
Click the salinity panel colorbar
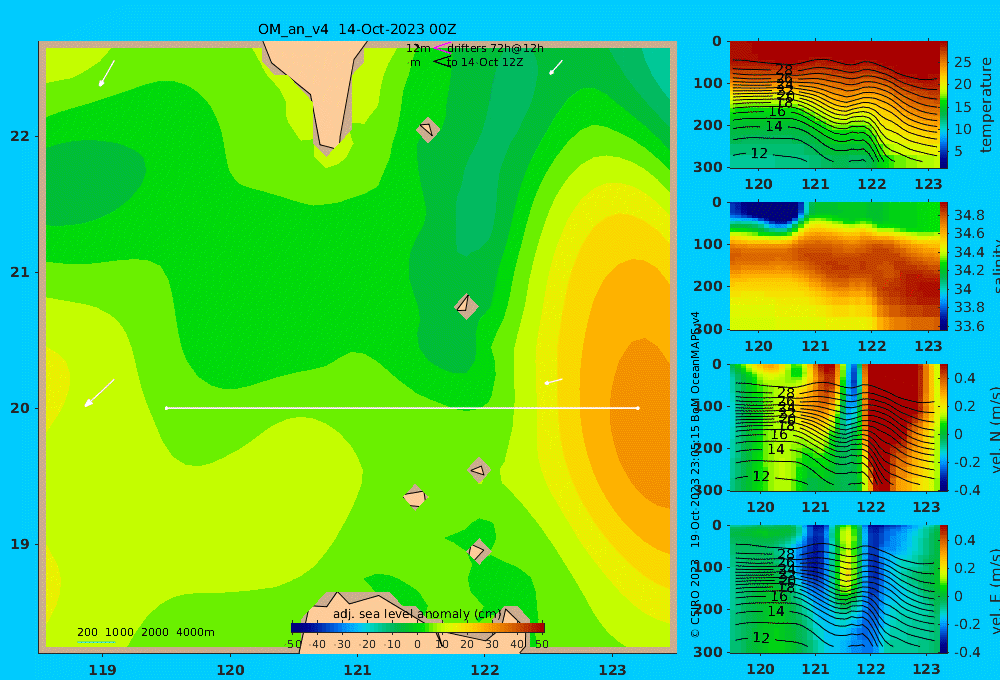tap(943, 266)
